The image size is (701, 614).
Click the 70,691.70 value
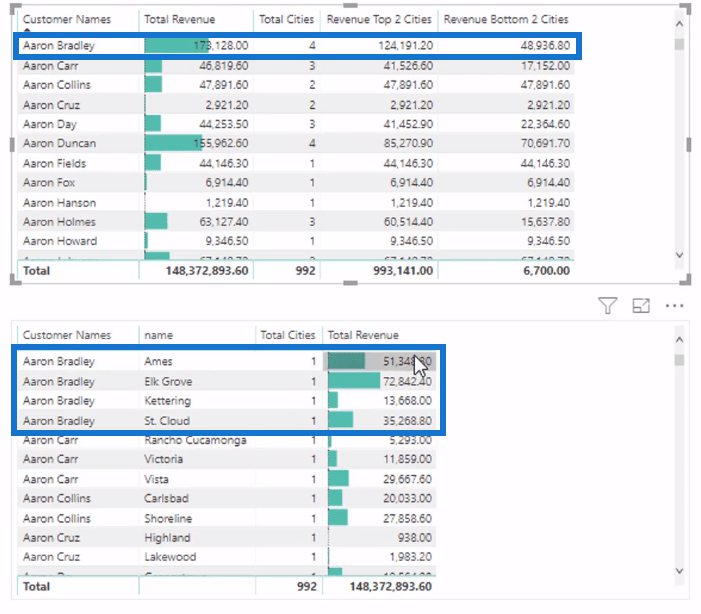tap(545, 143)
